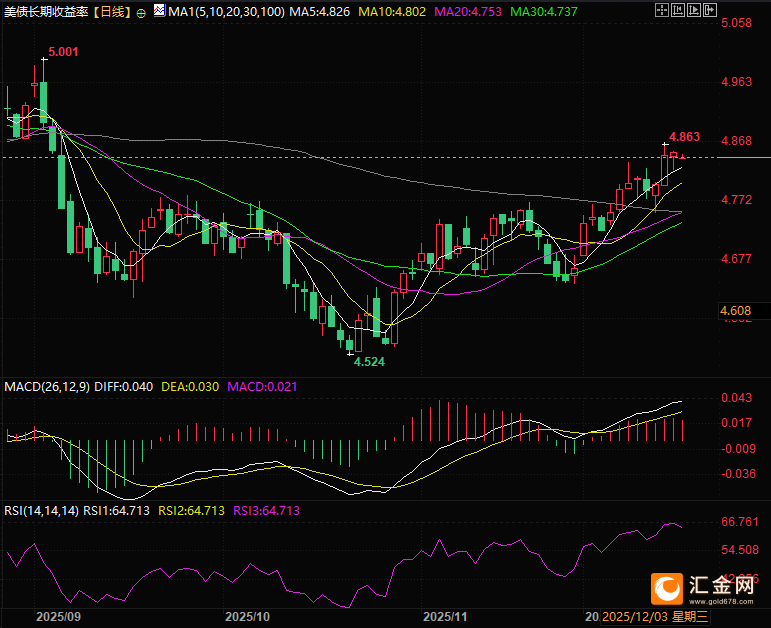Click the 5.001 high price marker
Screen dimensions: 771x628
pyautogui.click(x=63, y=52)
